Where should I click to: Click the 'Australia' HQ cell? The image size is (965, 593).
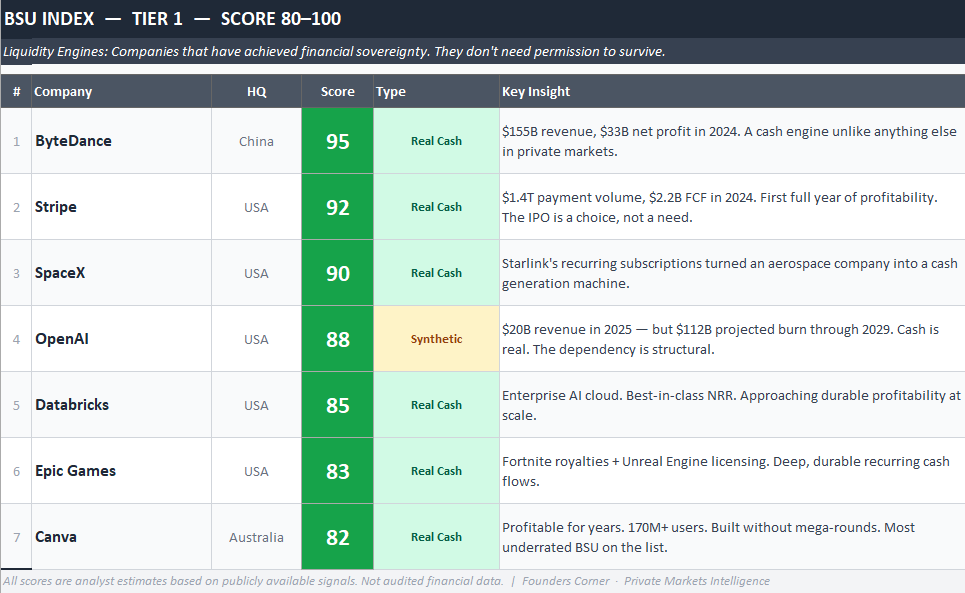(257, 536)
